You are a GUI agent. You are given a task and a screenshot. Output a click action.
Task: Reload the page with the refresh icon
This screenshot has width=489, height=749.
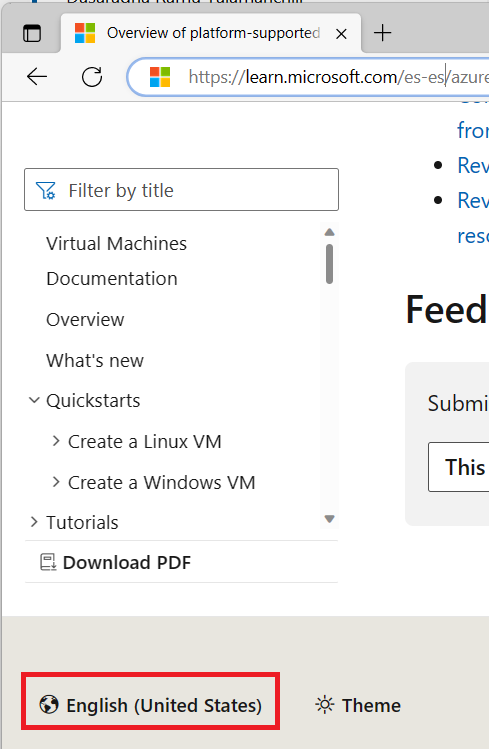[92, 76]
